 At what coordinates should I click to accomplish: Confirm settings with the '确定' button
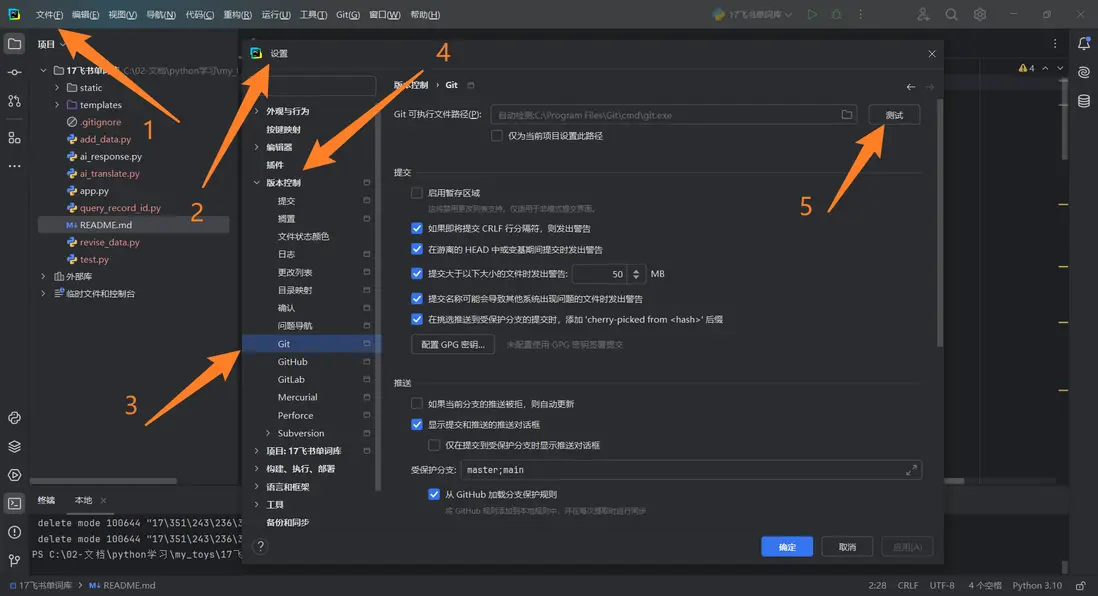coord(787,547)
